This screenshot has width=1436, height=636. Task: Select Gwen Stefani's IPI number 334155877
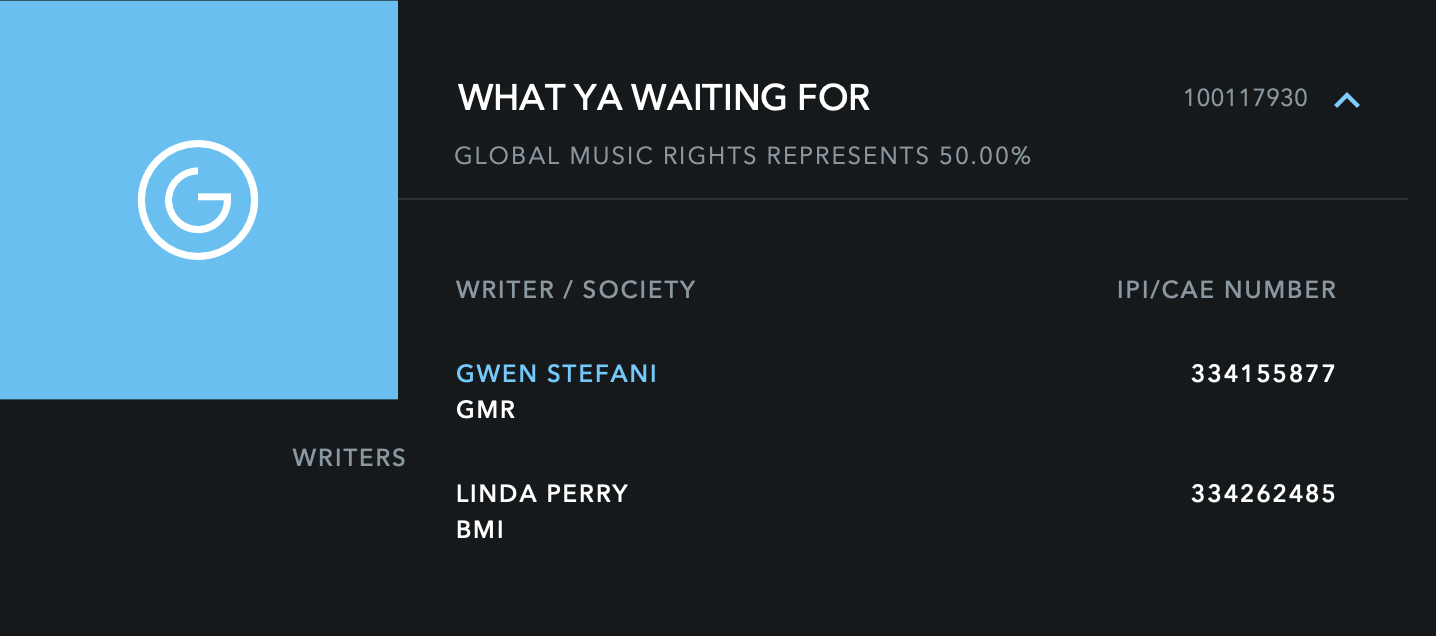point(1263,374)
